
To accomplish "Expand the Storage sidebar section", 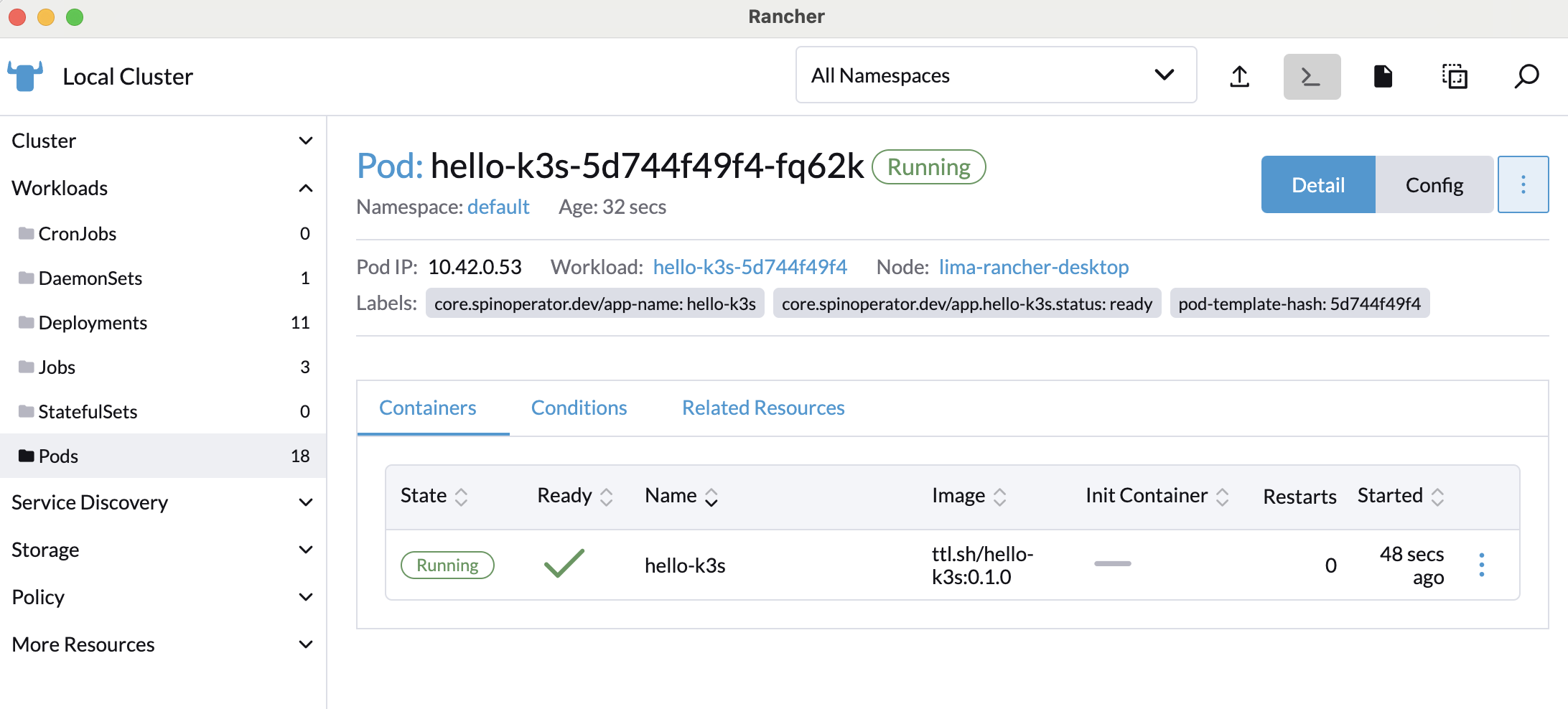I will pyautogui.click(x=163, y=550).
